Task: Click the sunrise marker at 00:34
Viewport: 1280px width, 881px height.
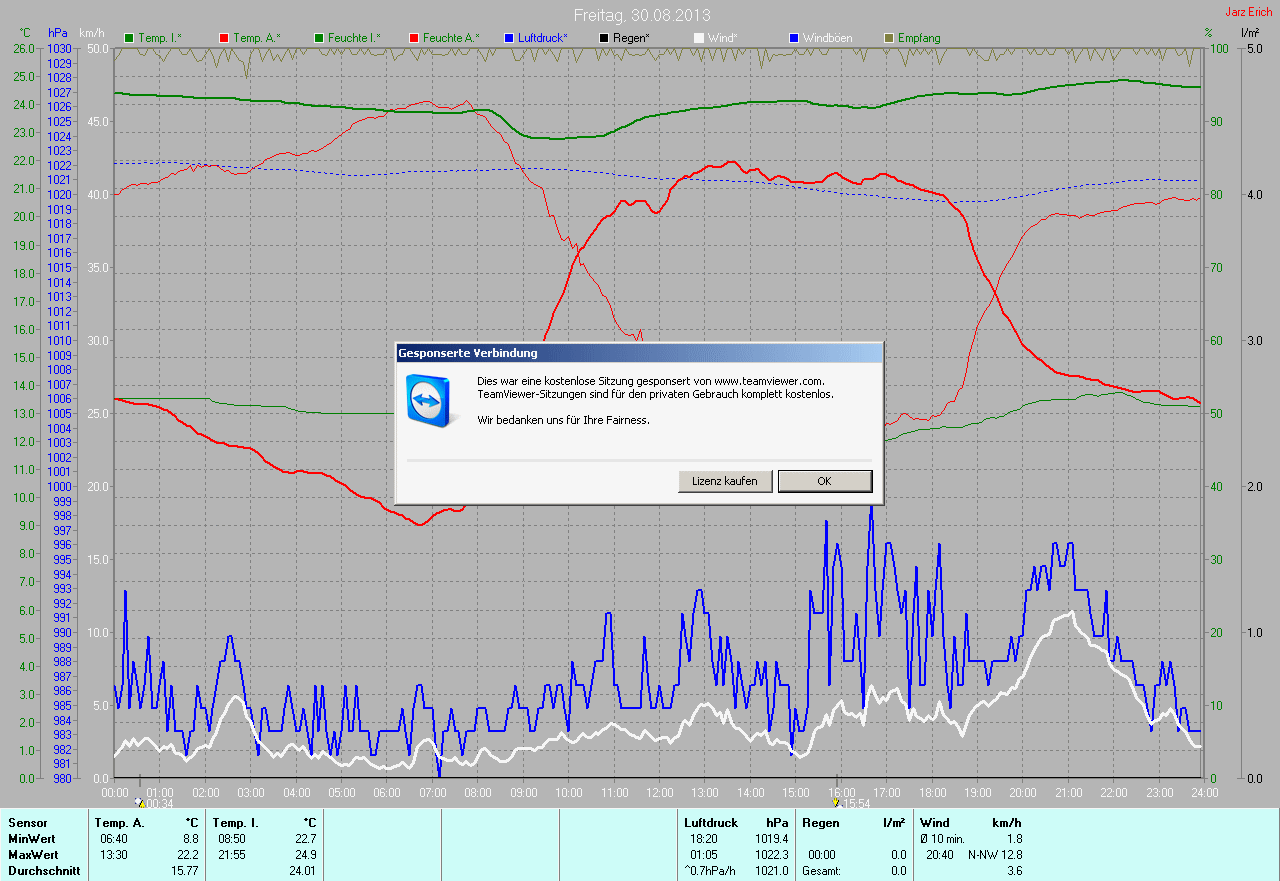Action: pyautogui.click(x=141, y=802)
